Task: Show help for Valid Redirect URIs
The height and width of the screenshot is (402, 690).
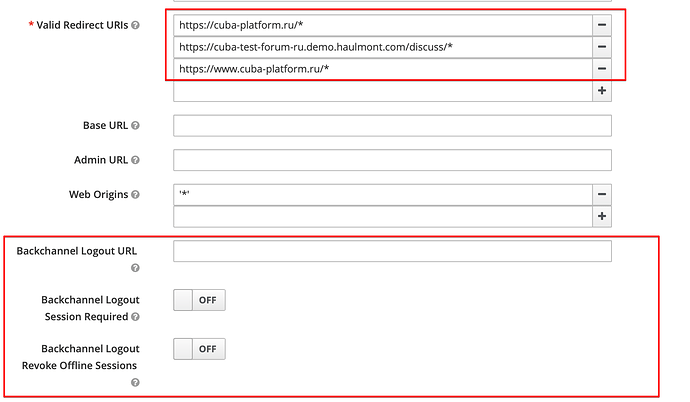Action: click(136, 25)
